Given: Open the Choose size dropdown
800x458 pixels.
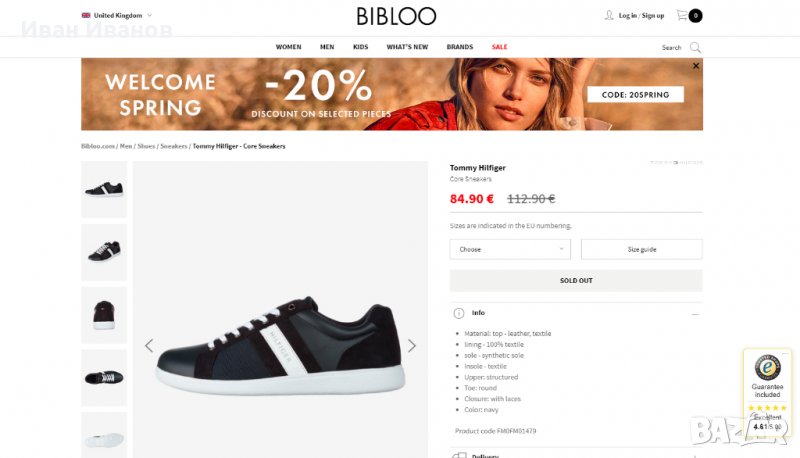Looking at the screenshot, I should [x=510, y=249].
